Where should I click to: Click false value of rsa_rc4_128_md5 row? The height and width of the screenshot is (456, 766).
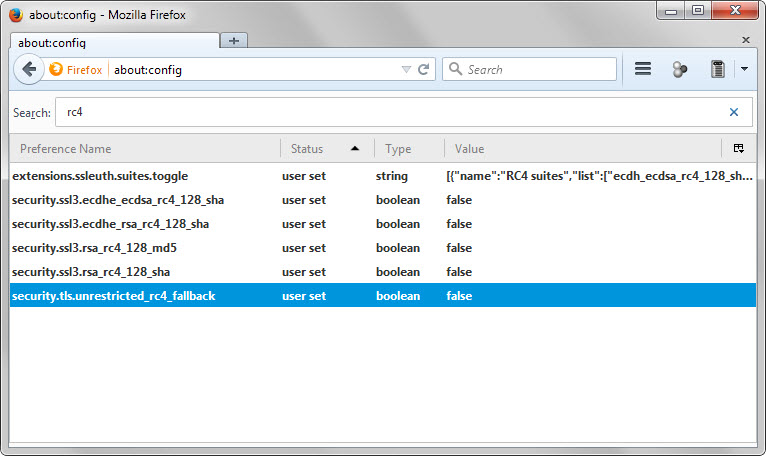coord(459,248)
